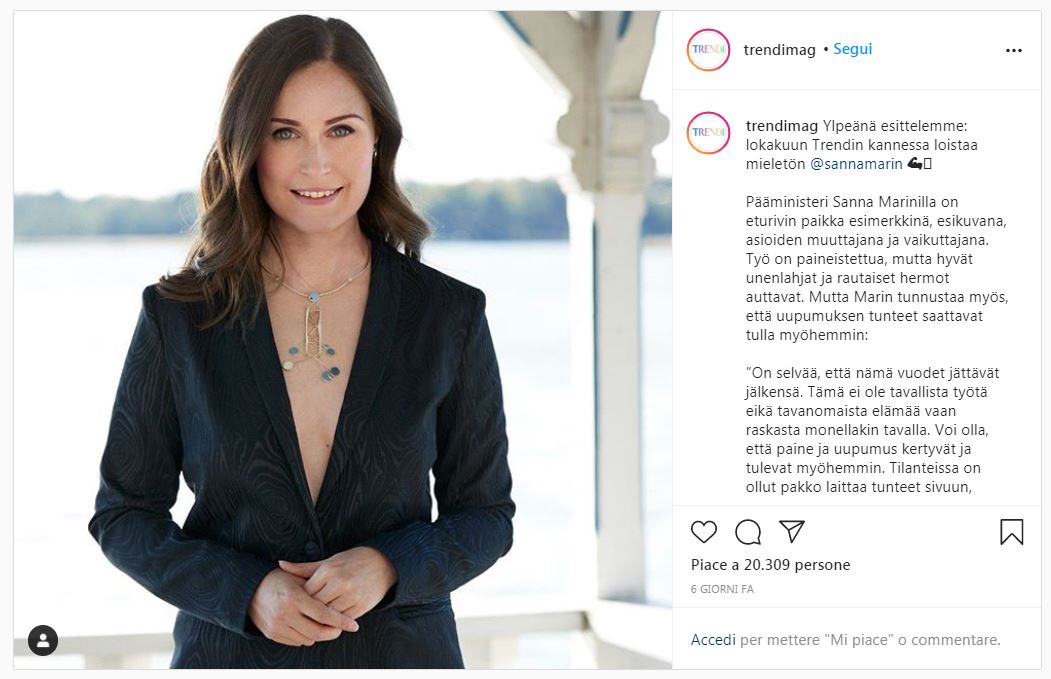Open the @sannamarin mention link
The width and height of the screenshot is (1051, 679).
tap(855, 163)
